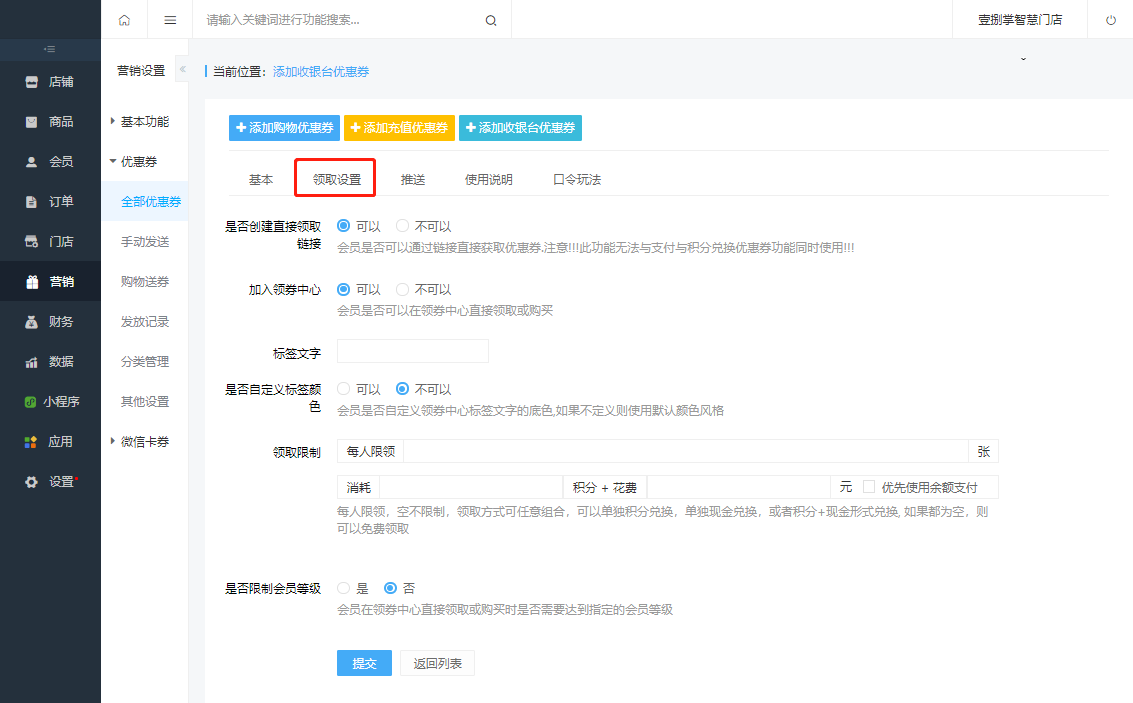Open 订单 in the main sidebar

click(x=50, y=202)
